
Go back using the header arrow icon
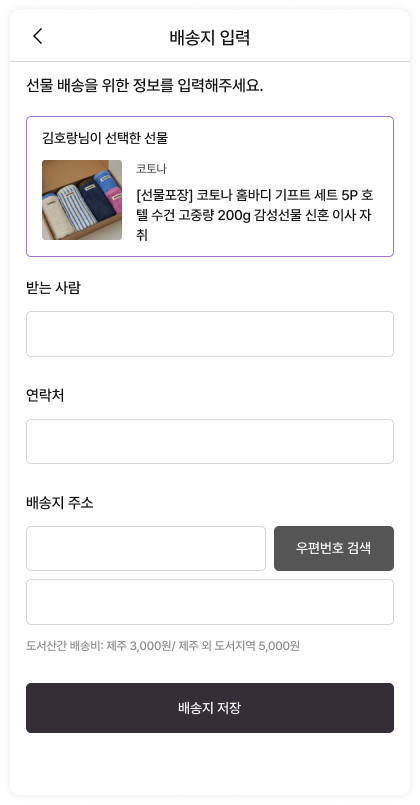click(37, 36)
